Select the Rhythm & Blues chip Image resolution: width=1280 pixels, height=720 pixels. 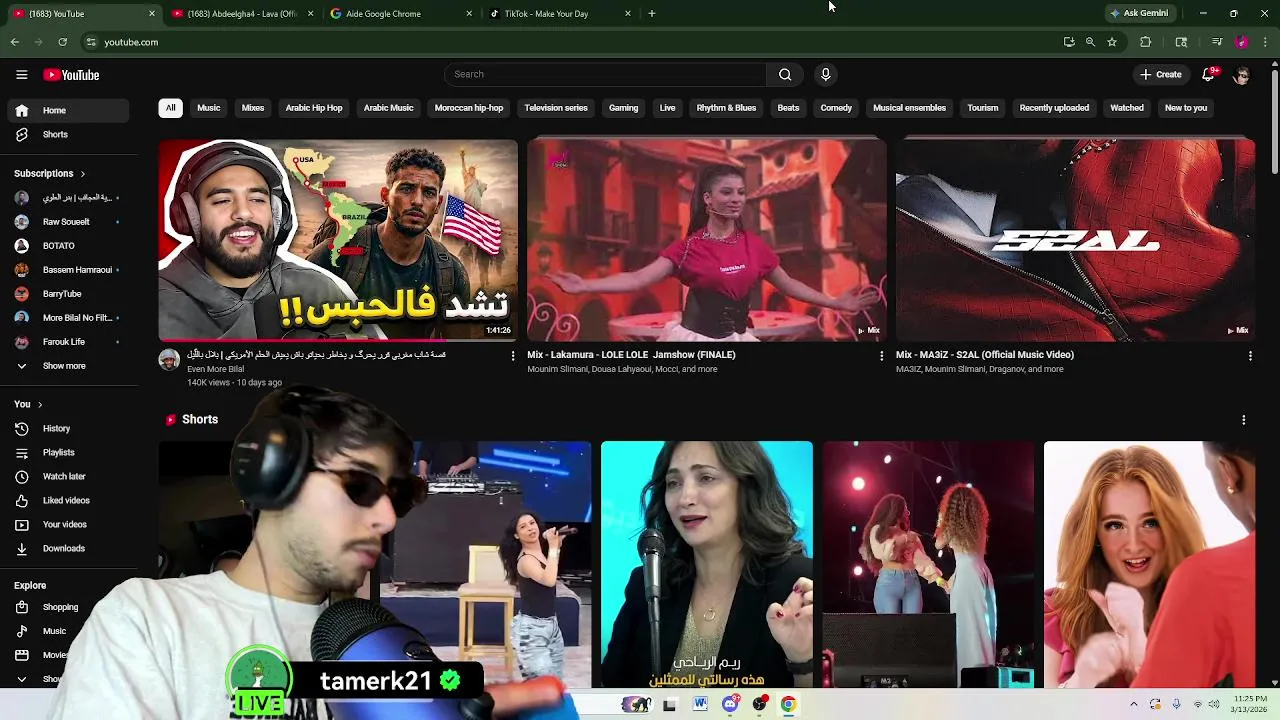[x=726, y=108]
